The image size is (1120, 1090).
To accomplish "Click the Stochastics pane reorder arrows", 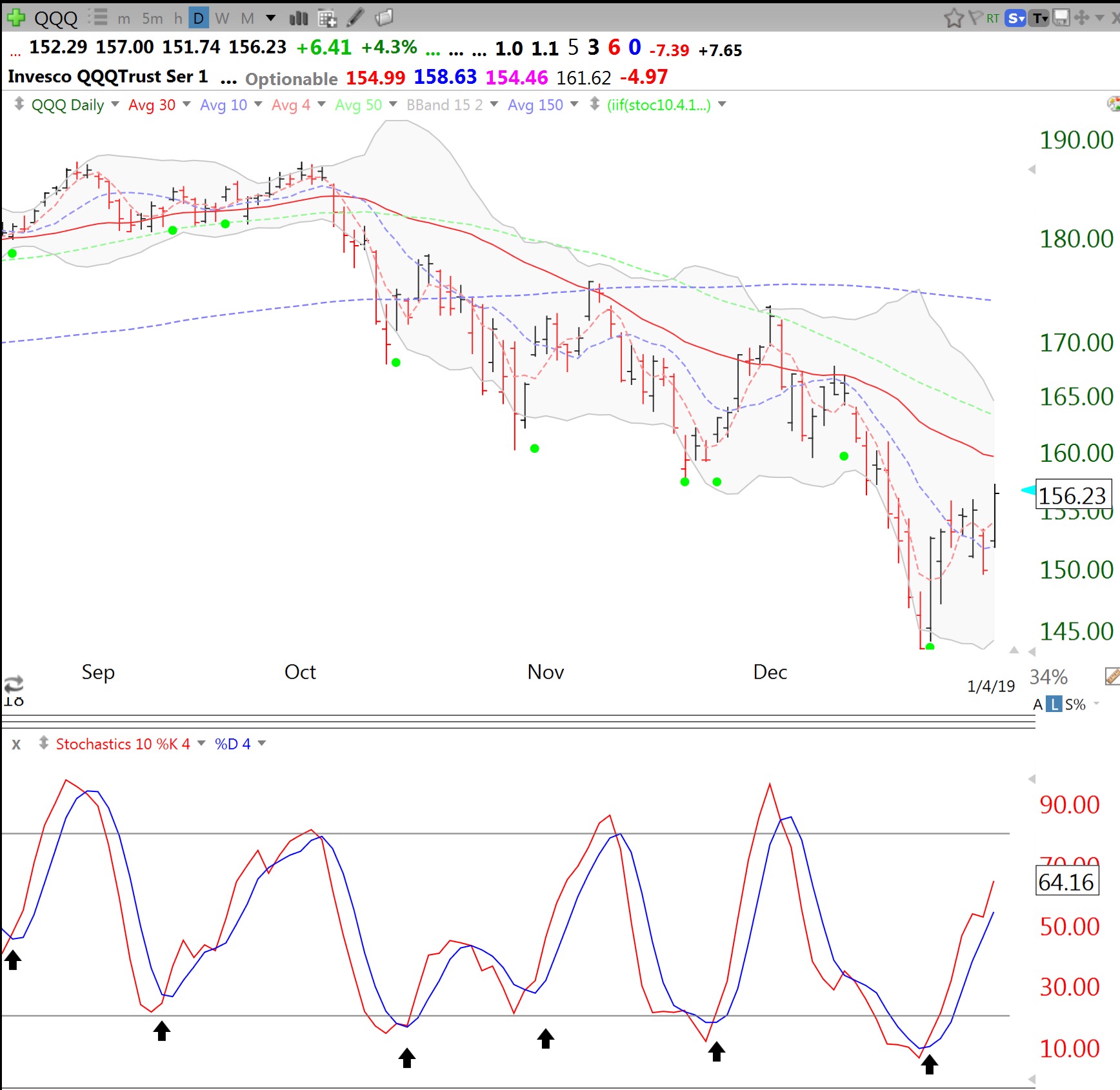I will 43,743.
